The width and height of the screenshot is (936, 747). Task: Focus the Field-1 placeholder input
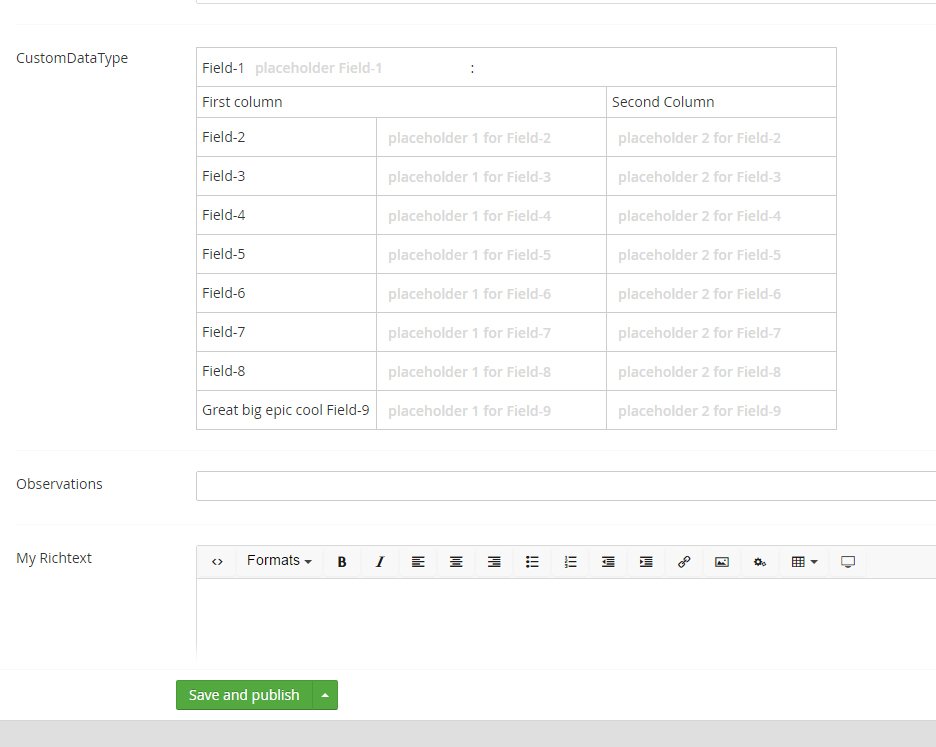pyautogui.click(x=358, y=68)
